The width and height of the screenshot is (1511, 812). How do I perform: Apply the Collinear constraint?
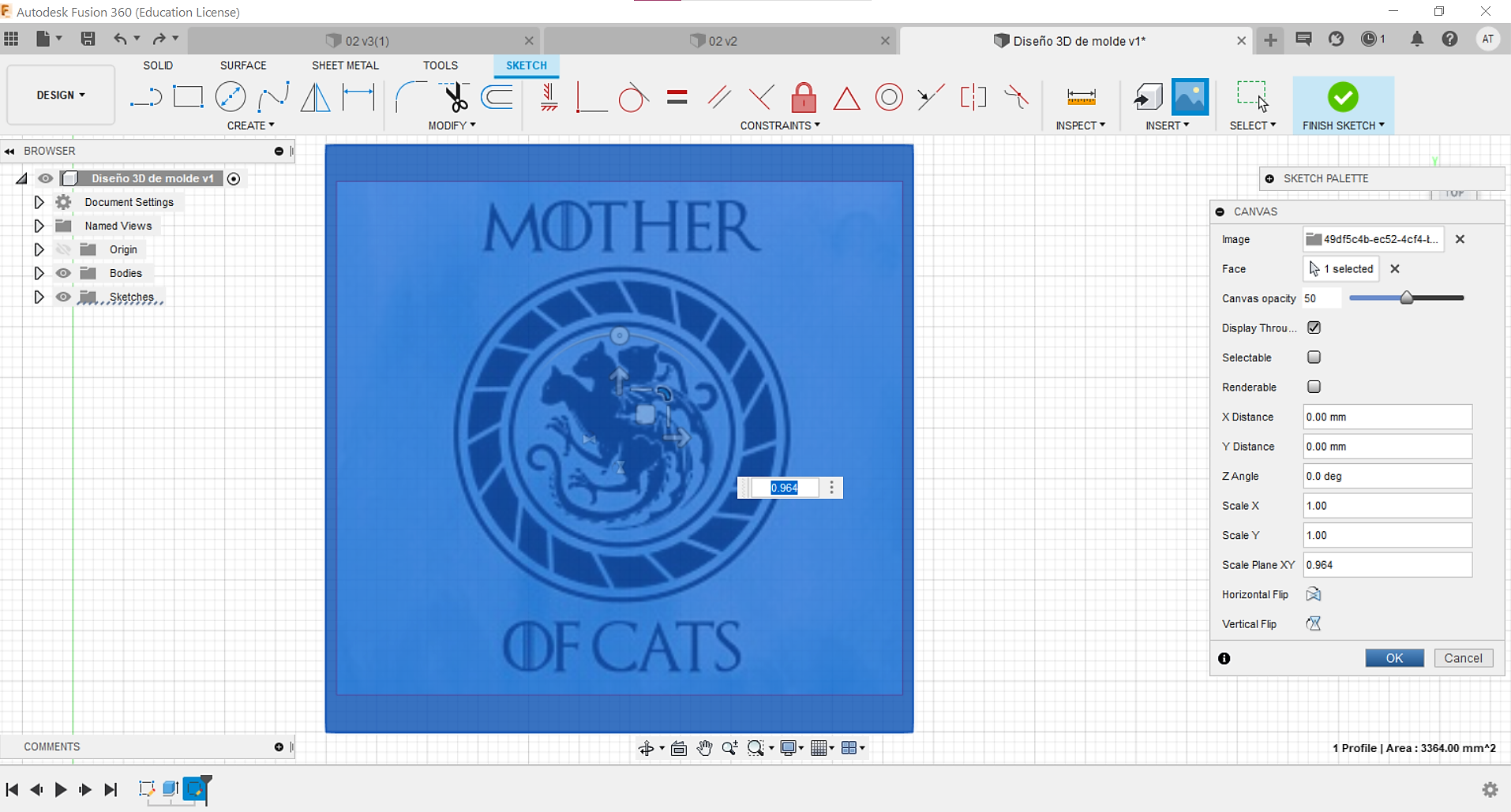pyautogui.click(x=932, y=97)
